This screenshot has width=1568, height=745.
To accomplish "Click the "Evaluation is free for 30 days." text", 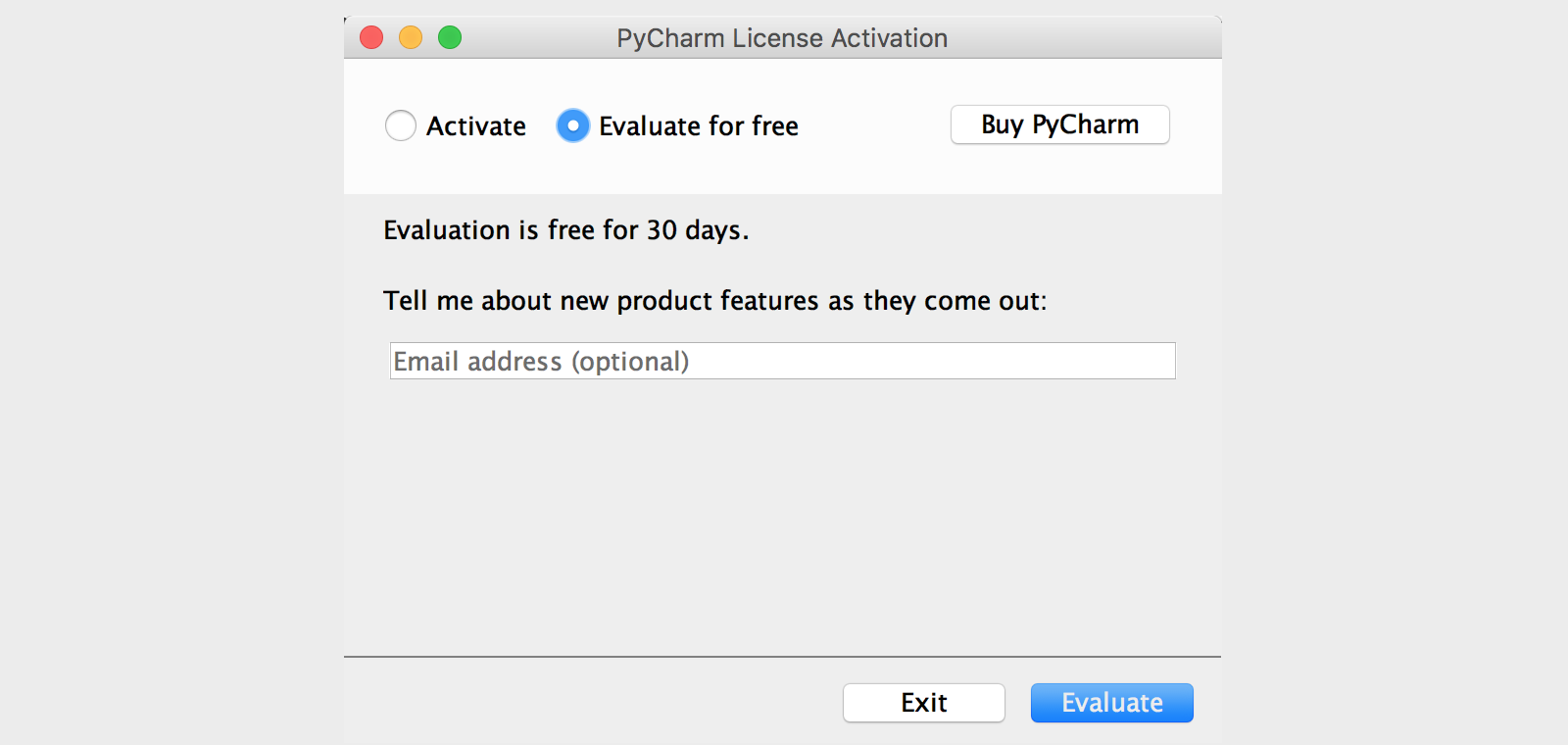I will (565, 230).
